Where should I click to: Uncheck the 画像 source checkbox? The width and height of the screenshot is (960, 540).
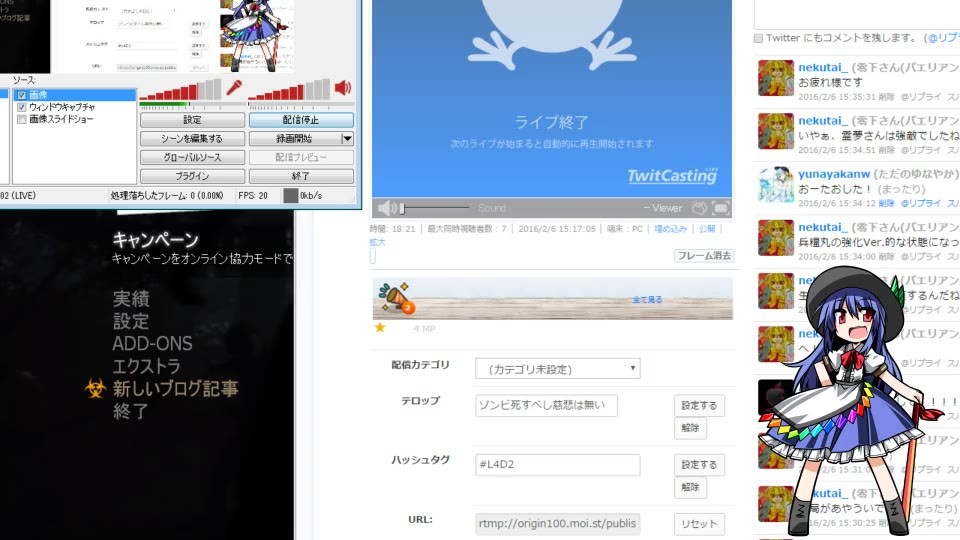[x=22, y=95]
